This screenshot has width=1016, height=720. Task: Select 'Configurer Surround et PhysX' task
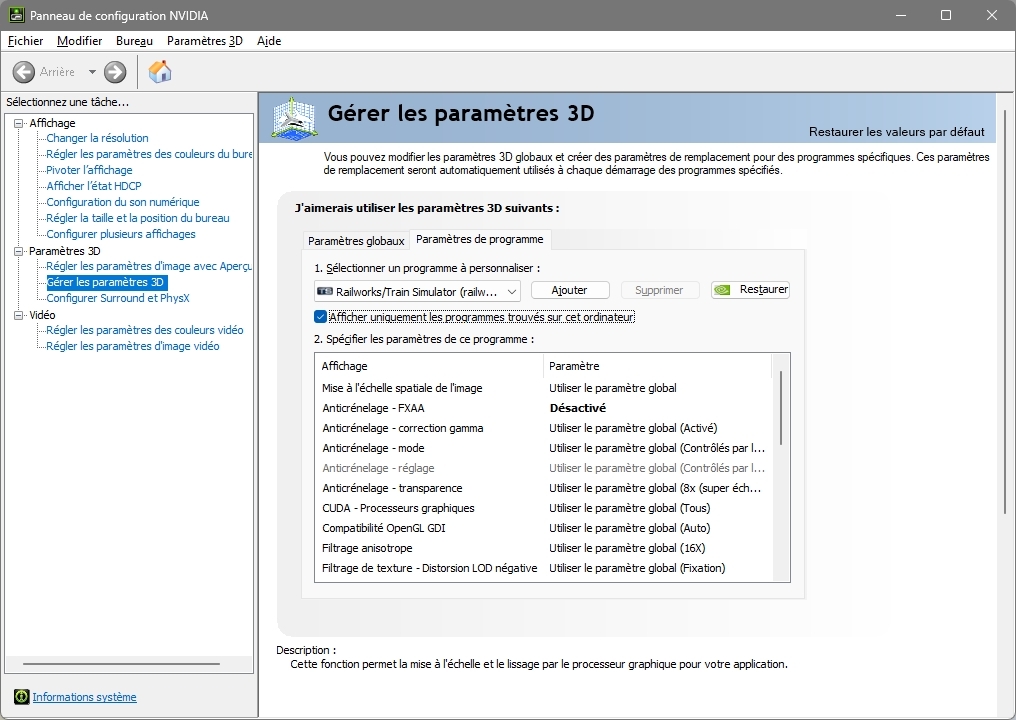pyautogui.click(x=118, y=298)
